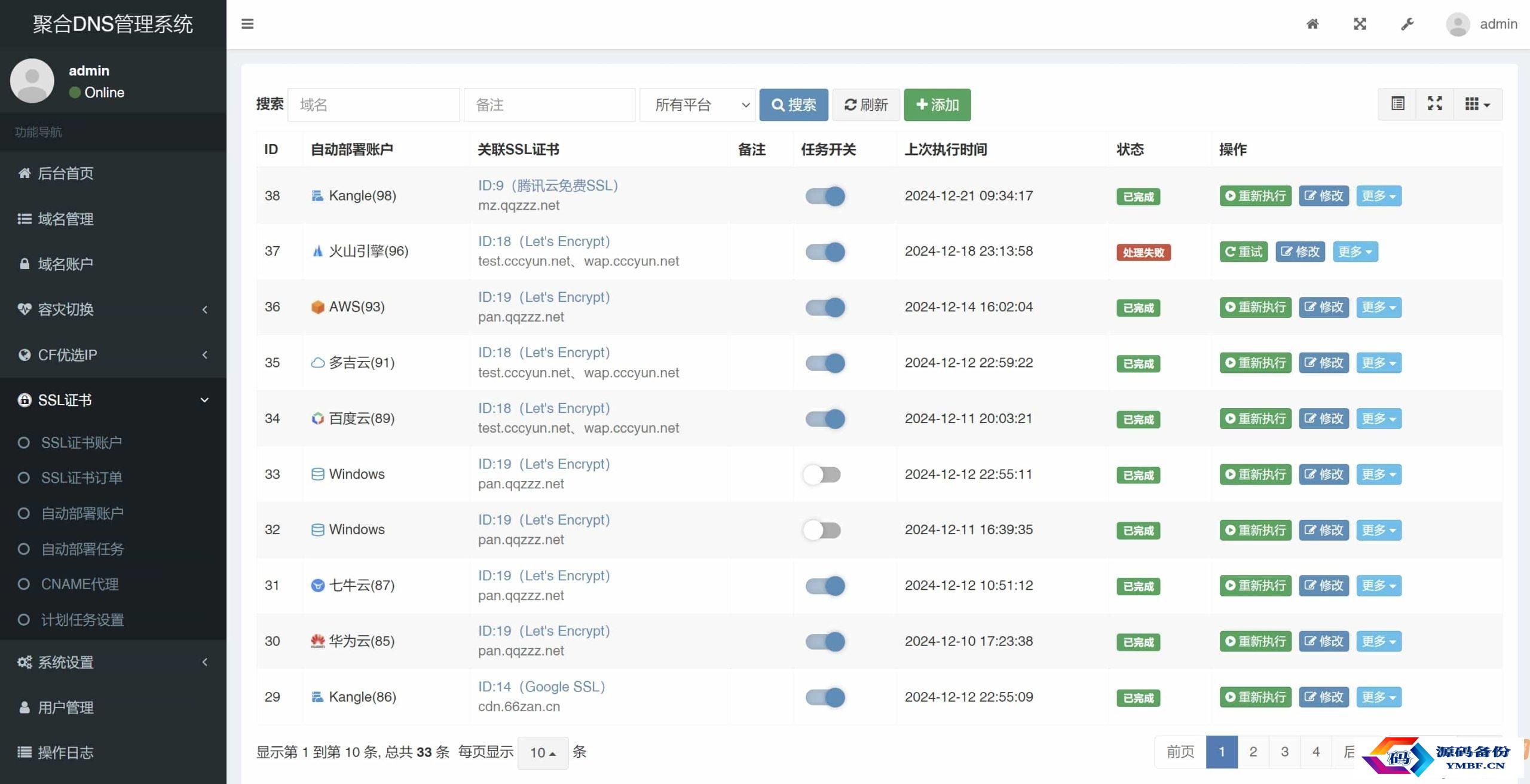
Task: Open the page size 10 dropdown
Action: pos(543,752)
